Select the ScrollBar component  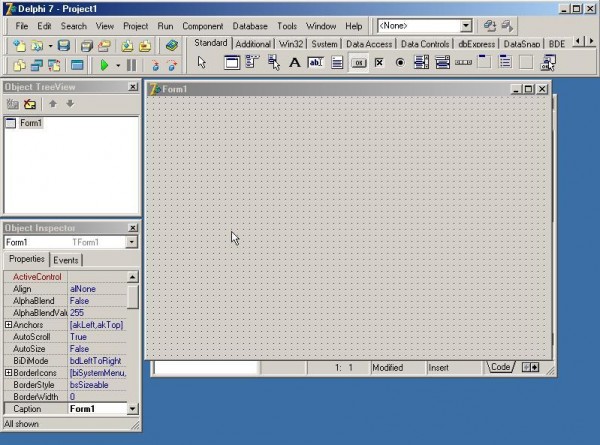tap(463, 62)
